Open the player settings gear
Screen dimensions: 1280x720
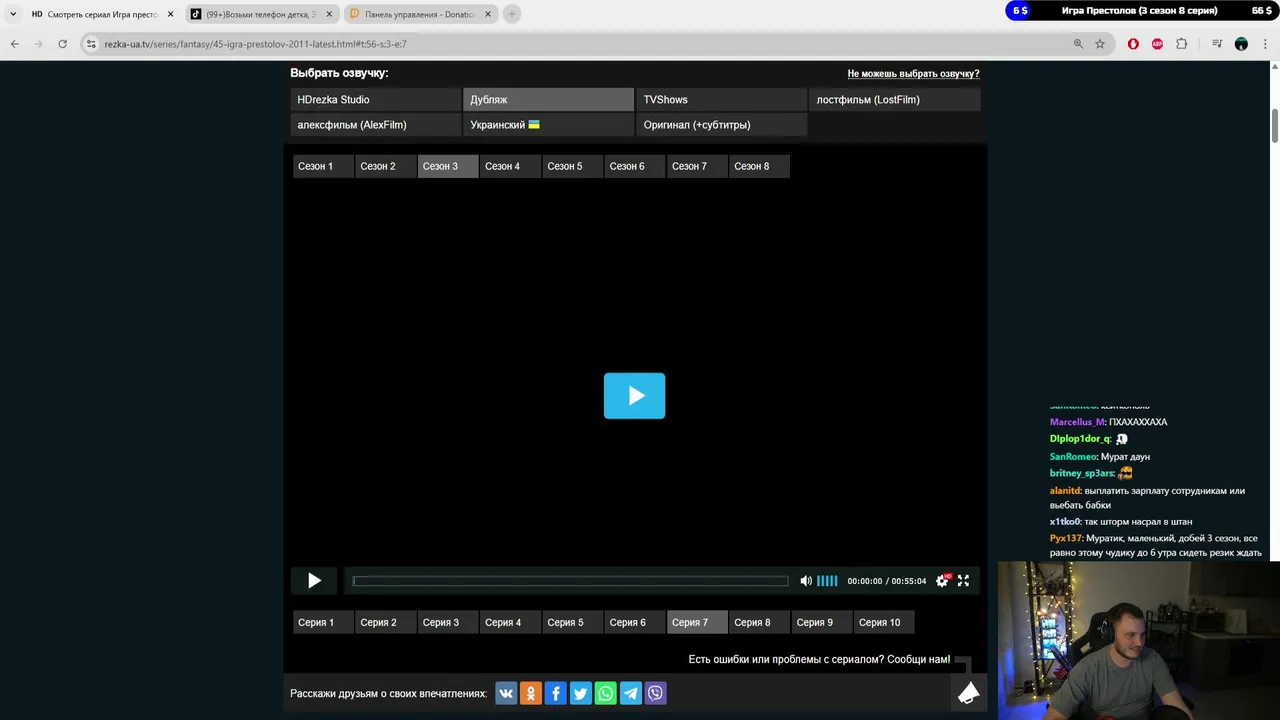pos(941,581)
